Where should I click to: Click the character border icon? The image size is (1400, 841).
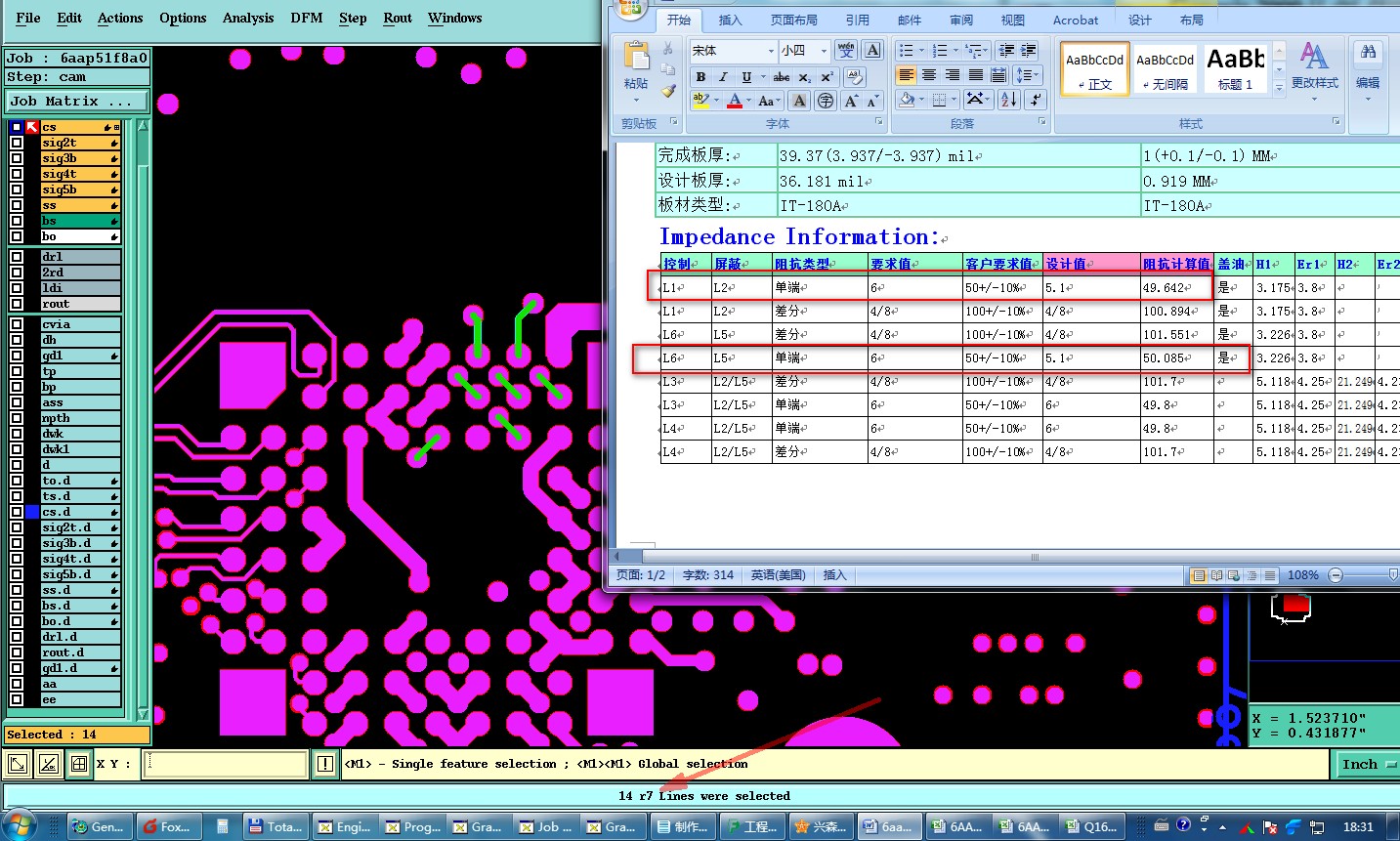point(872,50)
